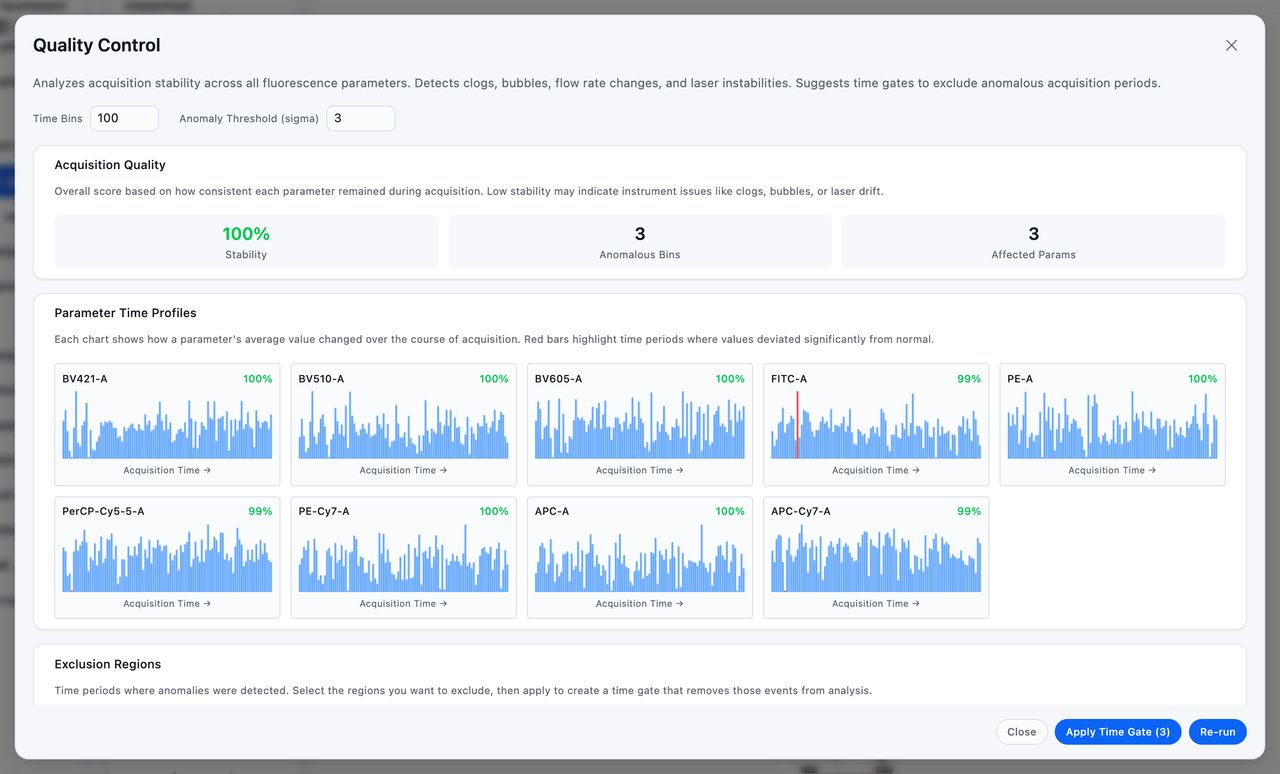1280x774 pixels.
Task: Click Acquisition Time label under APC-A
Action: [640, 603]
